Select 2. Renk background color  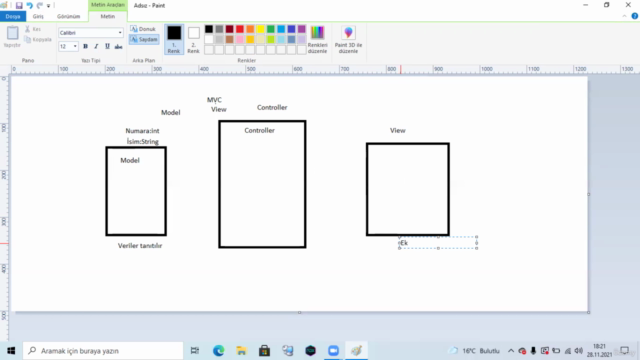[193, 39]
